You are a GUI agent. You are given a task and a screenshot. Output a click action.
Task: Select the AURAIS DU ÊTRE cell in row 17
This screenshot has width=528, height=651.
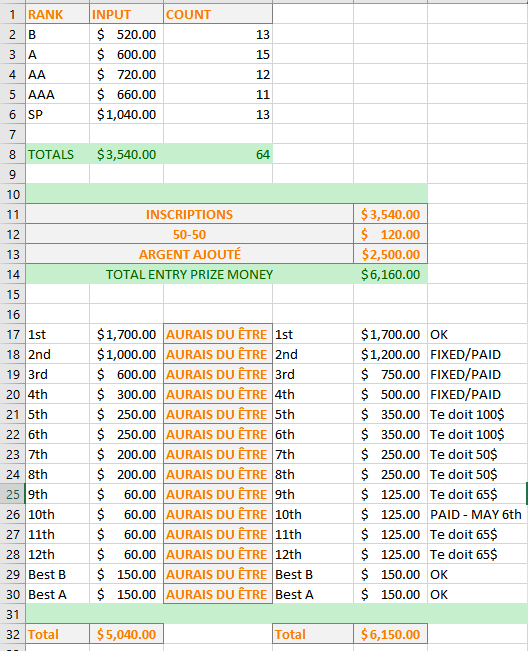[x=218, y=335]
